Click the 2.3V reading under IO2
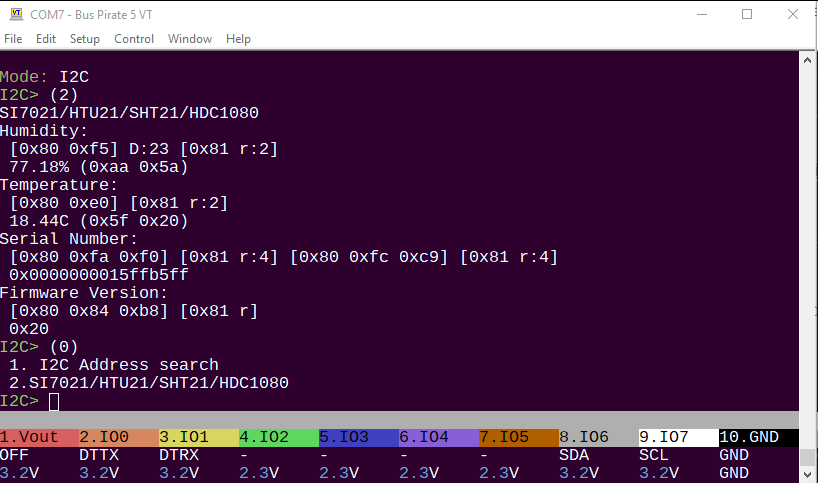The height and width of the screenshot is (483, 818). 259,473
